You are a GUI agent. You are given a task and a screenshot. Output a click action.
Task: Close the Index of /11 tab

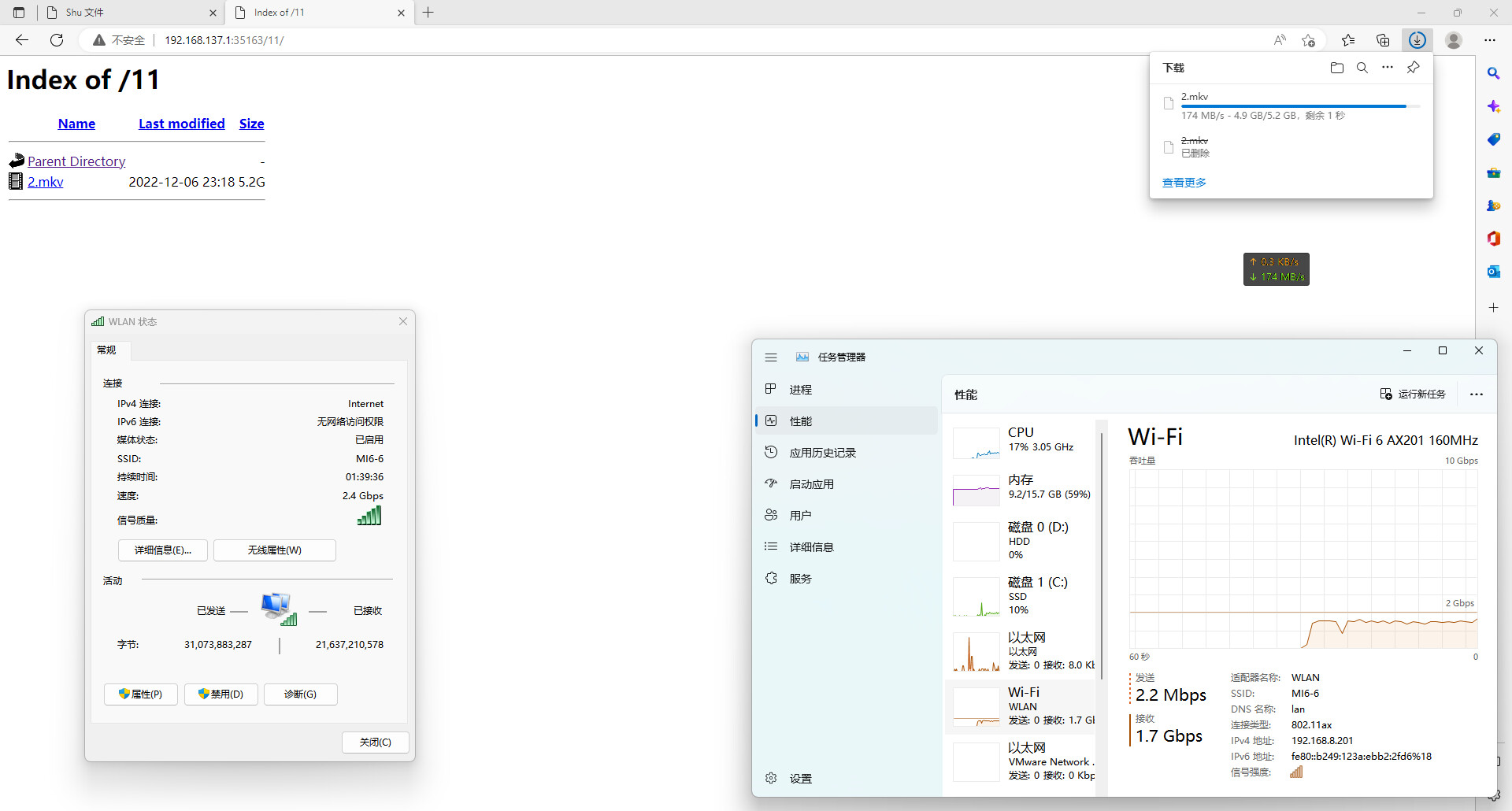click(401, 13)
